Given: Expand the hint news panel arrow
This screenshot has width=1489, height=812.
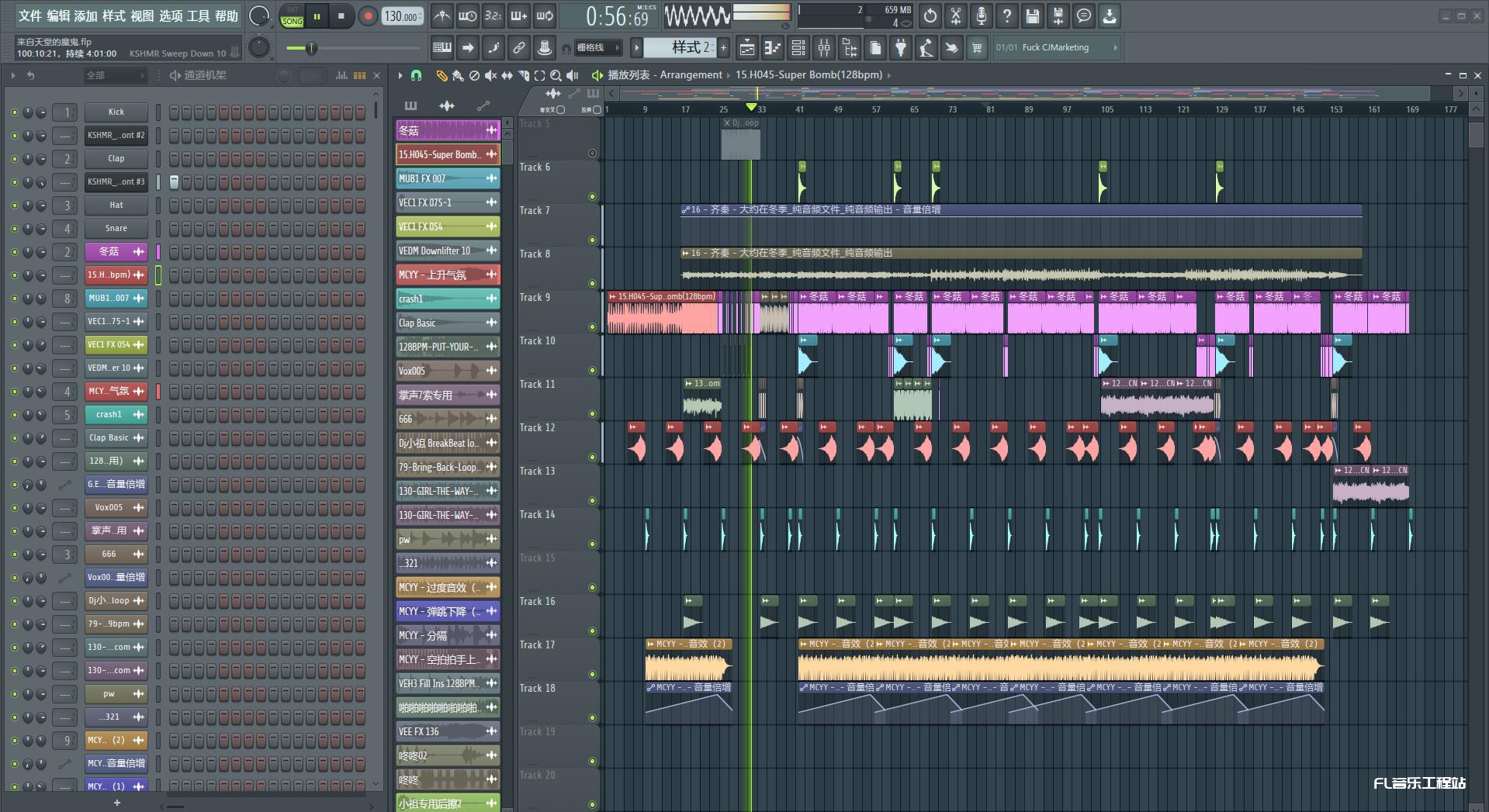Looking at the screenshot, I should (1115, 48).
